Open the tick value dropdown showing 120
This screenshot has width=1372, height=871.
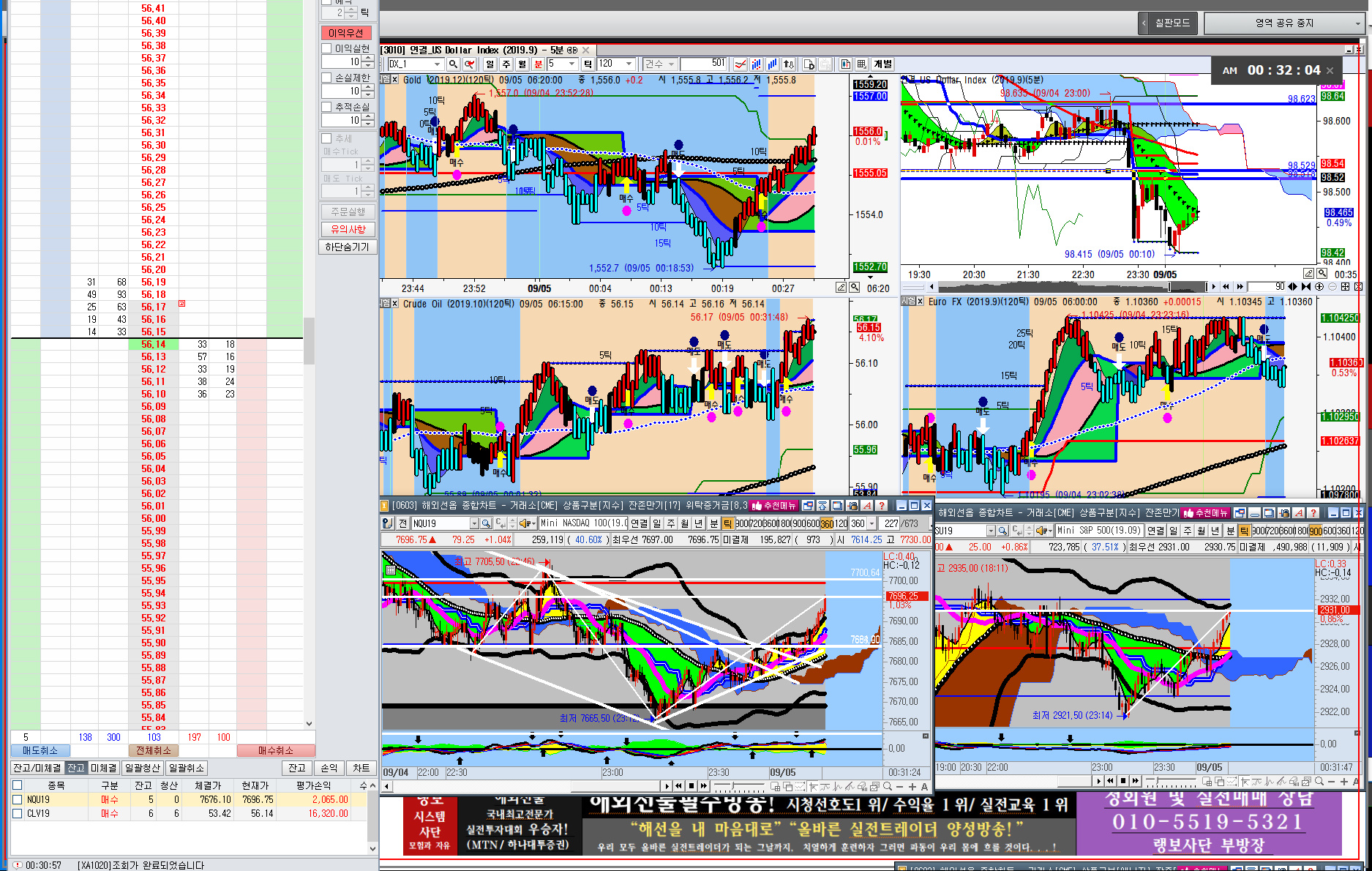(628, 64)
